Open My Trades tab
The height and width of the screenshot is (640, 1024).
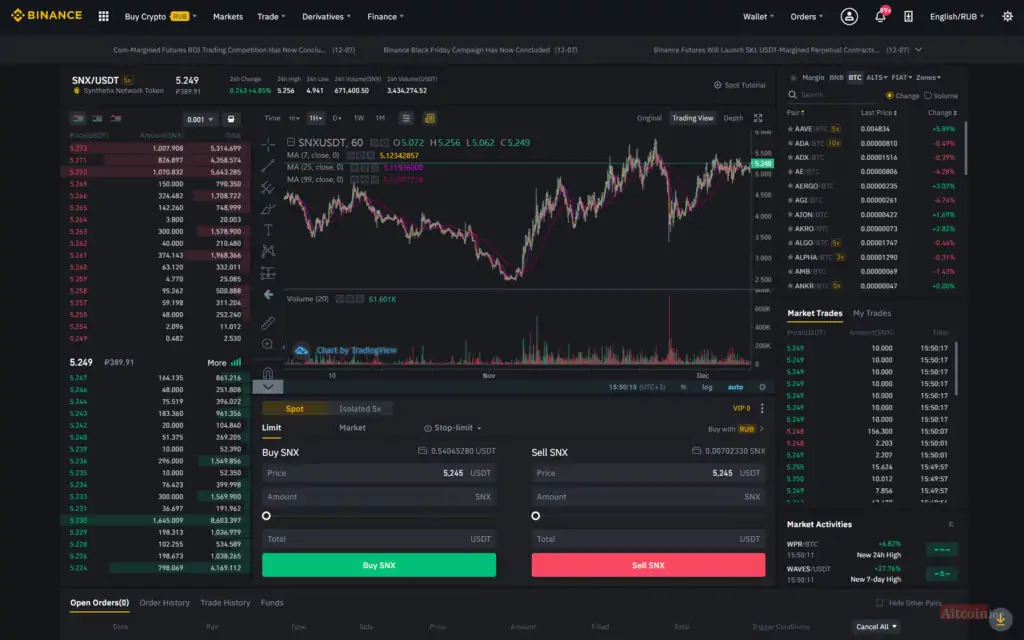coord(872,313)
